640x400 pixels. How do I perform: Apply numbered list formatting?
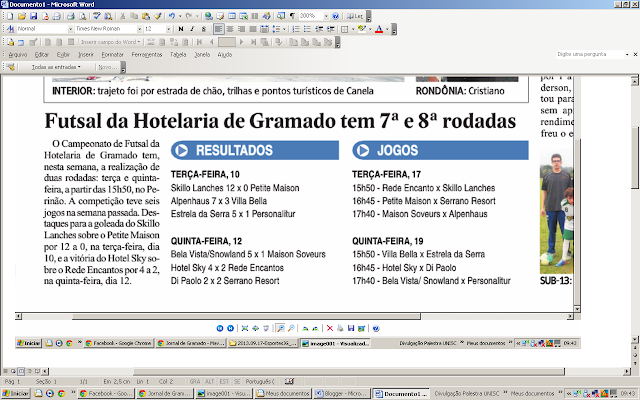(x=296, y=29)
